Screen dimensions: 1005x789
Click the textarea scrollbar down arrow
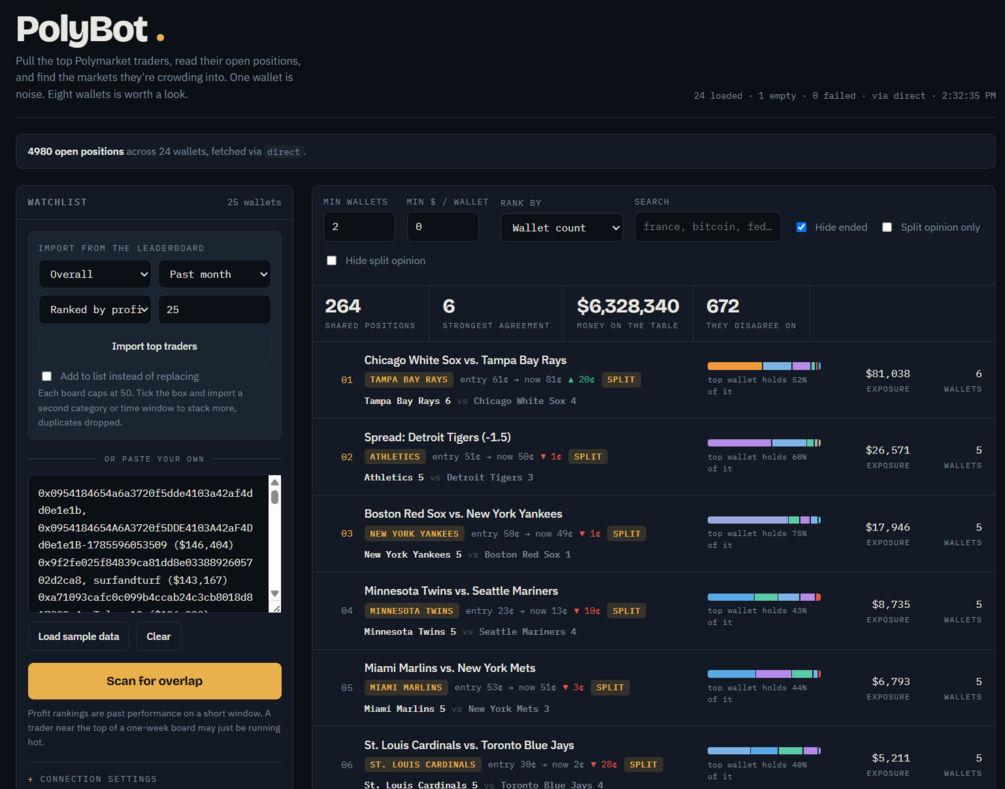tap(275, 594)
